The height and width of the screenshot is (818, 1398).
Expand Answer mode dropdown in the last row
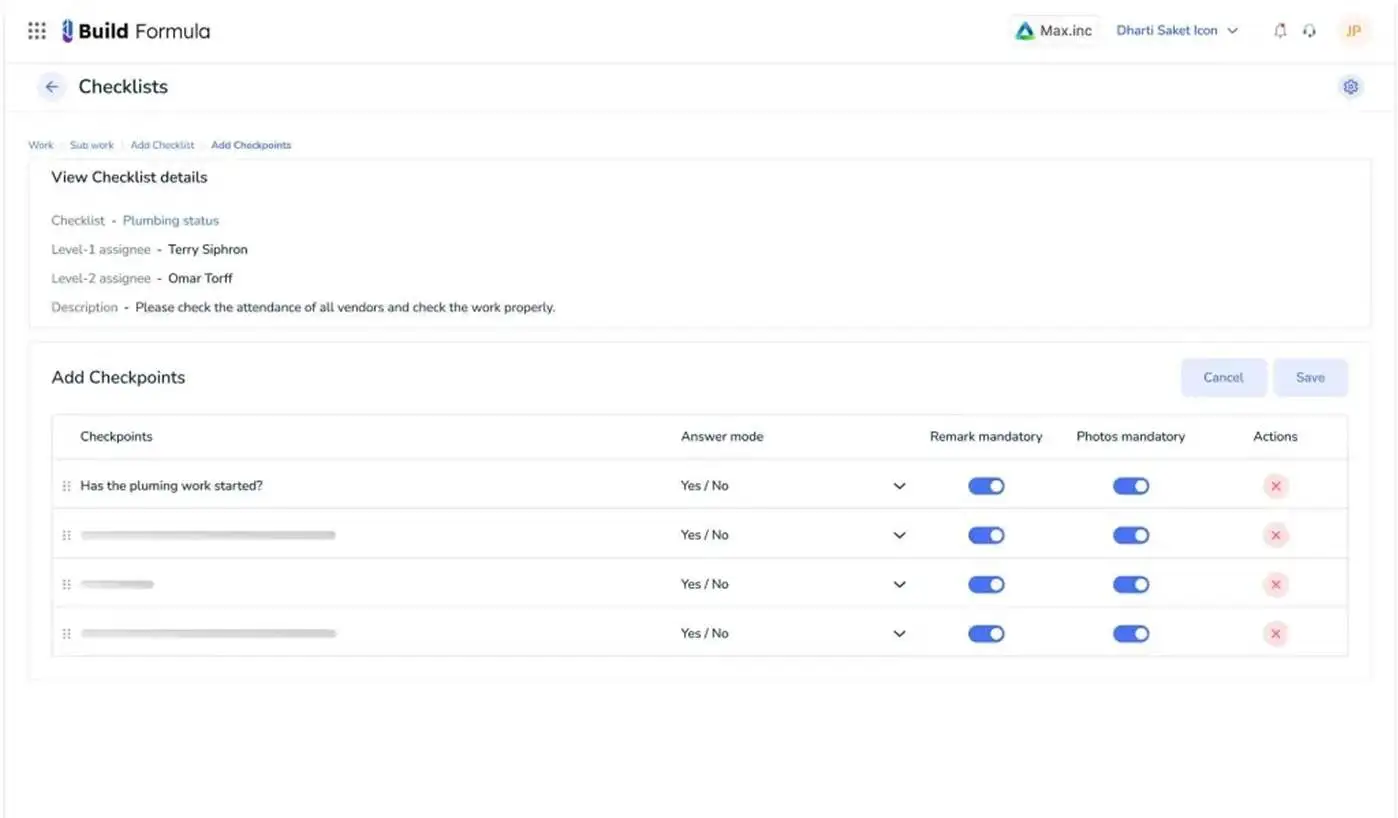pos(899,634)
